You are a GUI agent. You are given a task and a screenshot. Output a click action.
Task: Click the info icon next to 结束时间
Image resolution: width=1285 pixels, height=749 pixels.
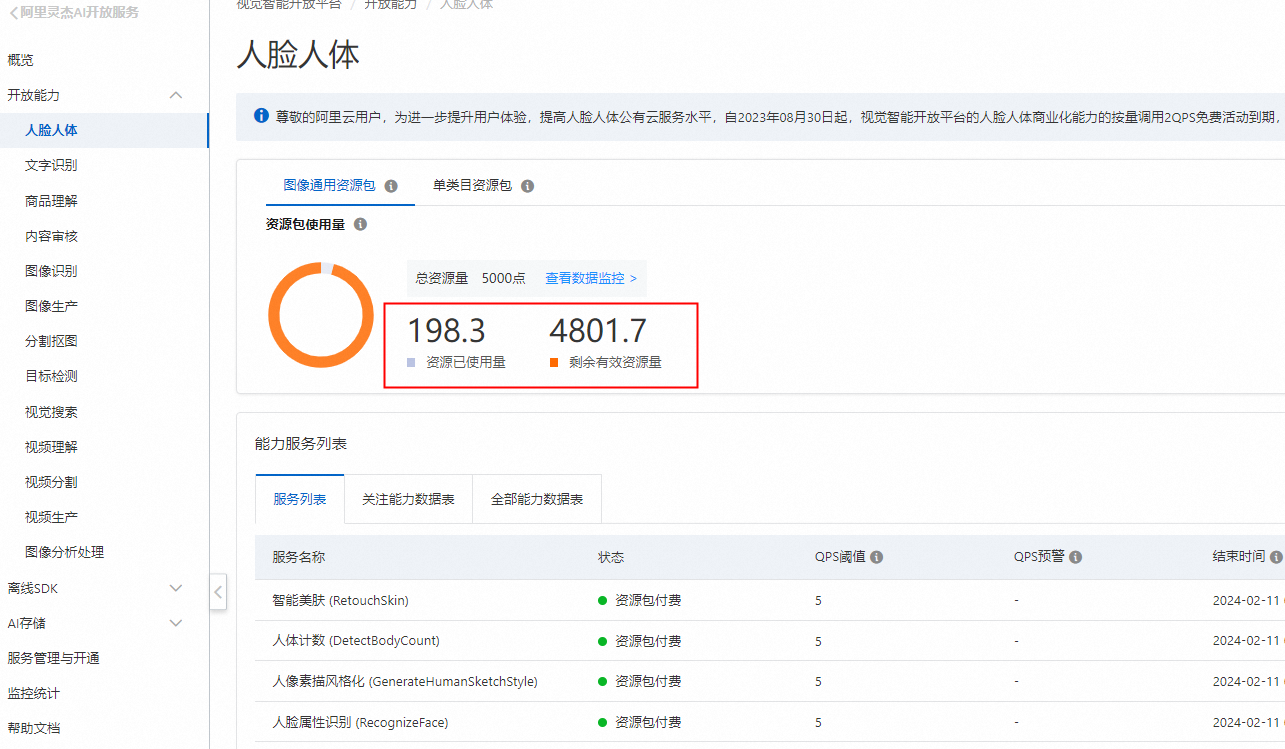(1276, 557)
